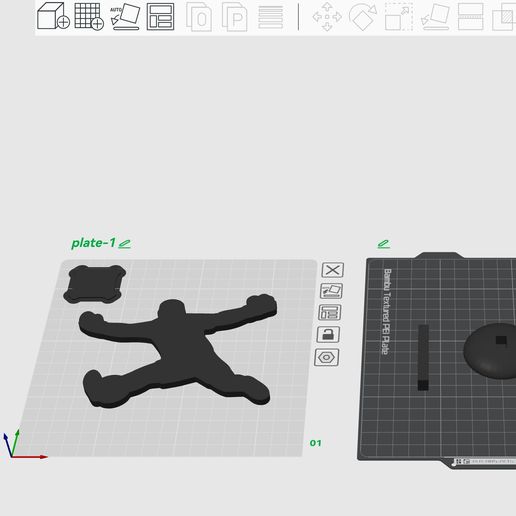Select the Rotate tool

click(363, 17)
